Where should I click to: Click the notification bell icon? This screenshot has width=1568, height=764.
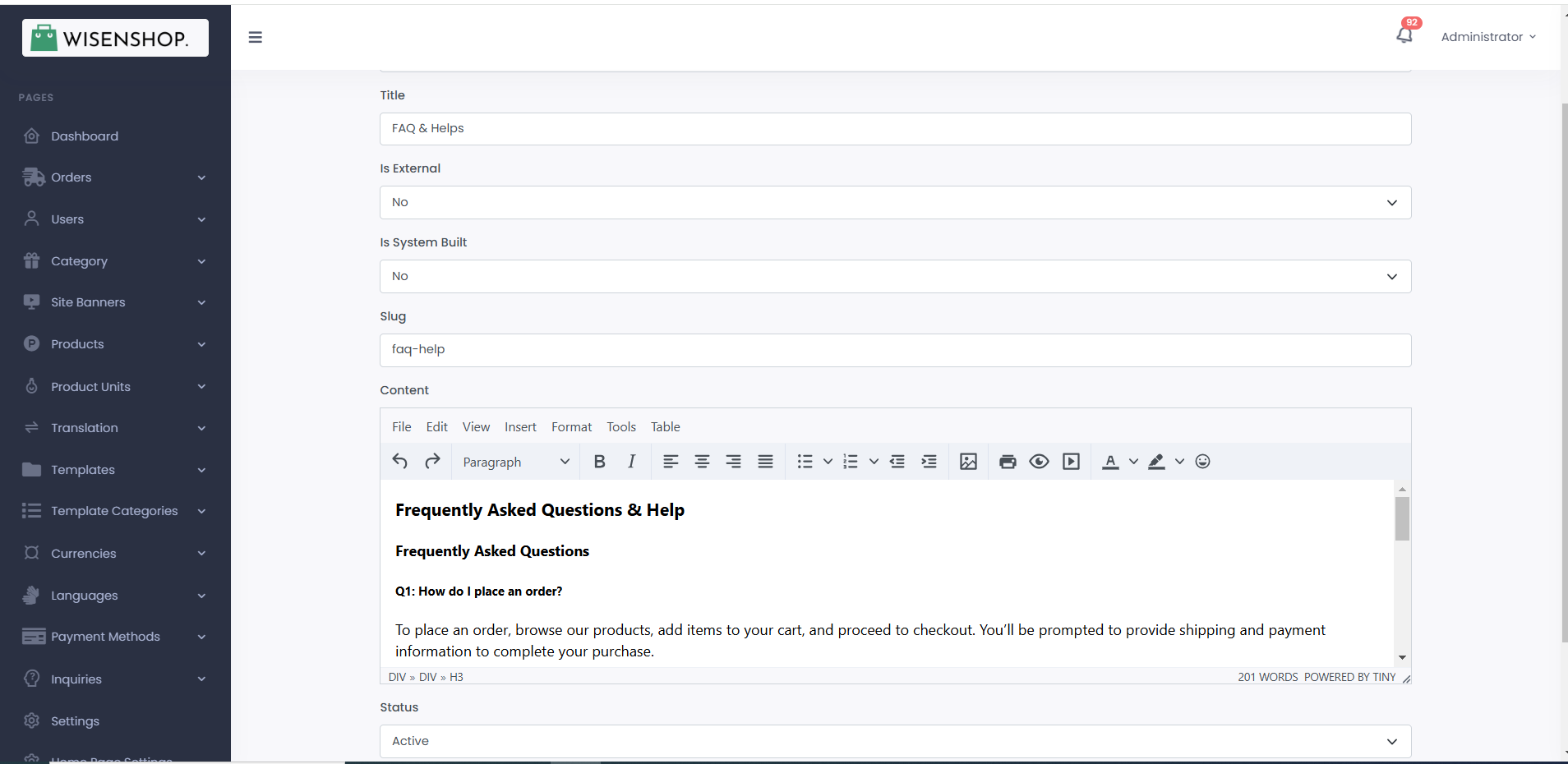coord(1404,34)
